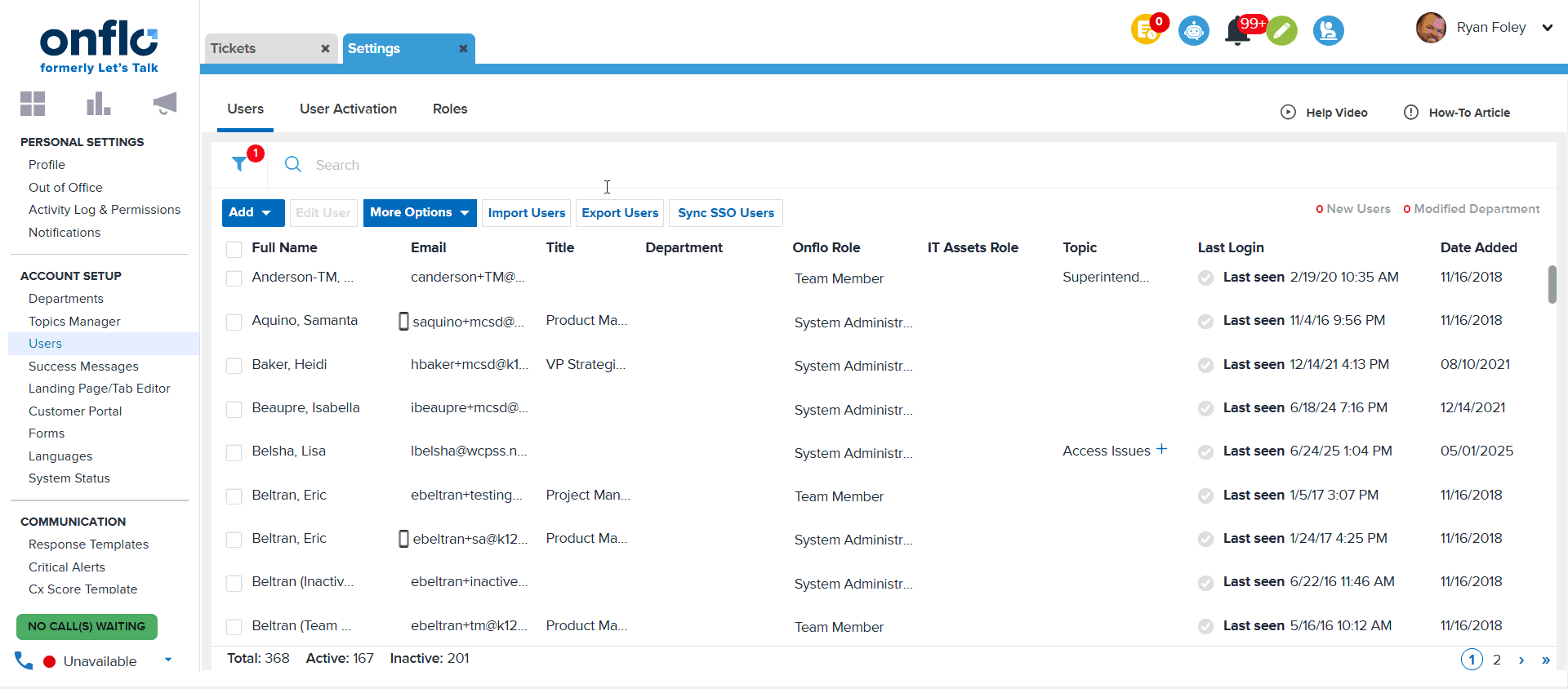Open the dashboard grid icon in sidebar

click(x=33, y=104)
